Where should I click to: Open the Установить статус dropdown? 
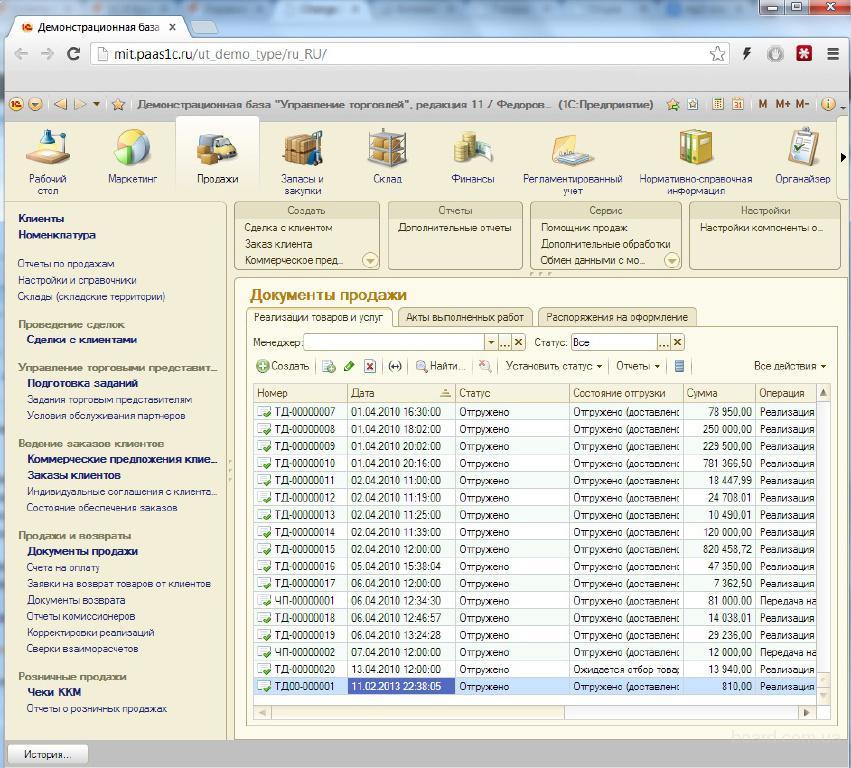(x=554, y=367)
